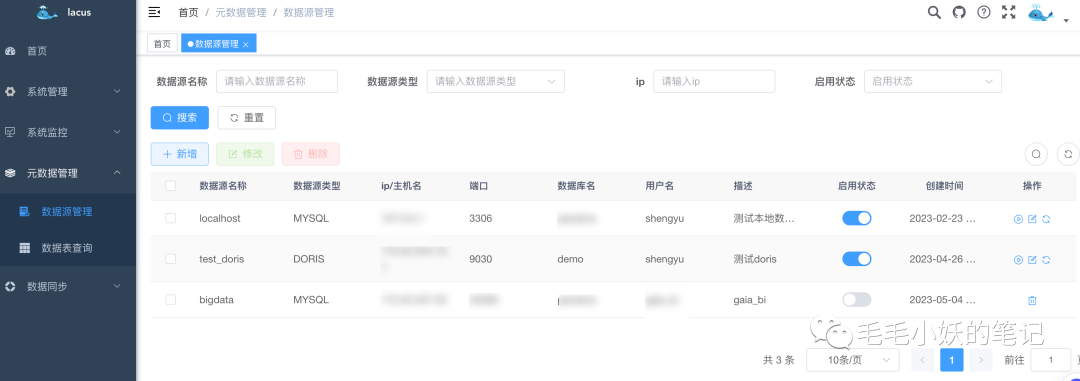Viewport: 1080px width, 381px height.
Task: Check the test_doris row checkbox
Action: [x=171, y=259]
